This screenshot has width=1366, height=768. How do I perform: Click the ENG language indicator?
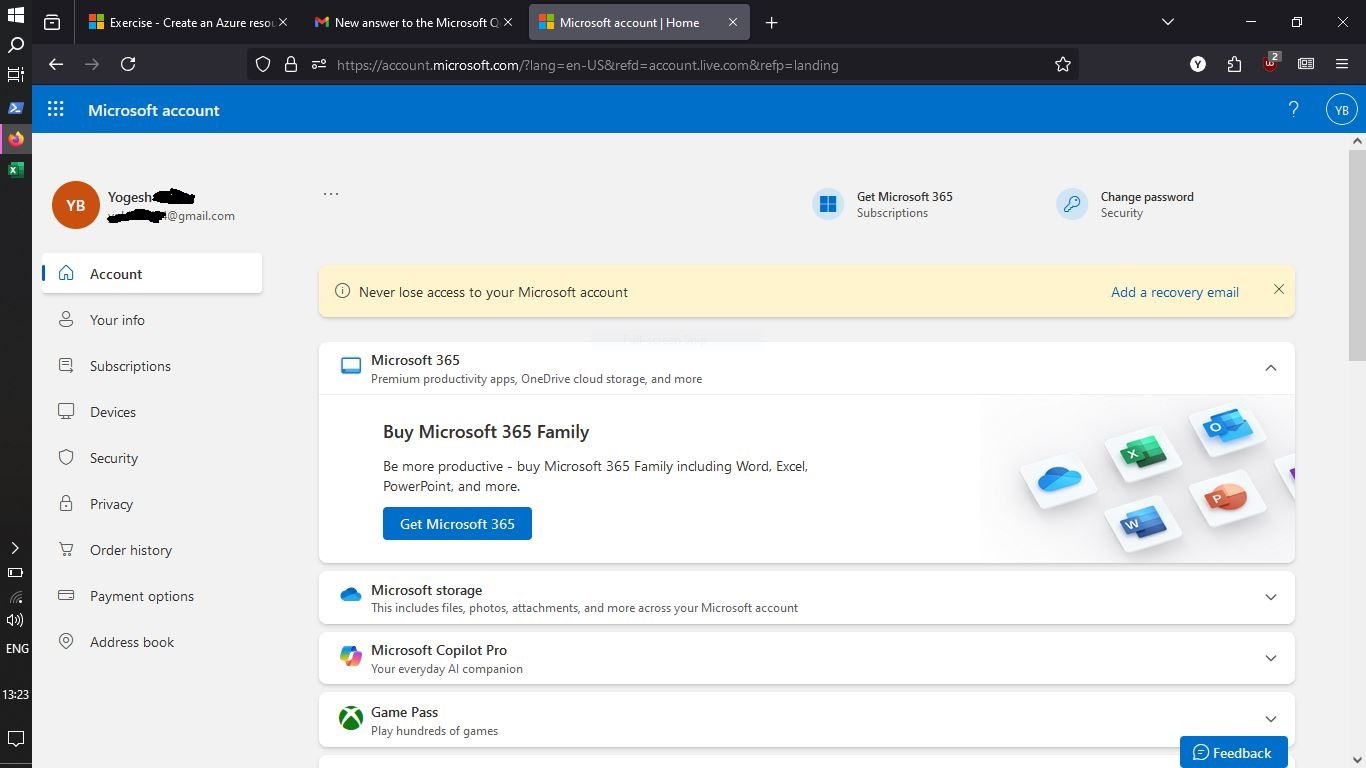17,648
